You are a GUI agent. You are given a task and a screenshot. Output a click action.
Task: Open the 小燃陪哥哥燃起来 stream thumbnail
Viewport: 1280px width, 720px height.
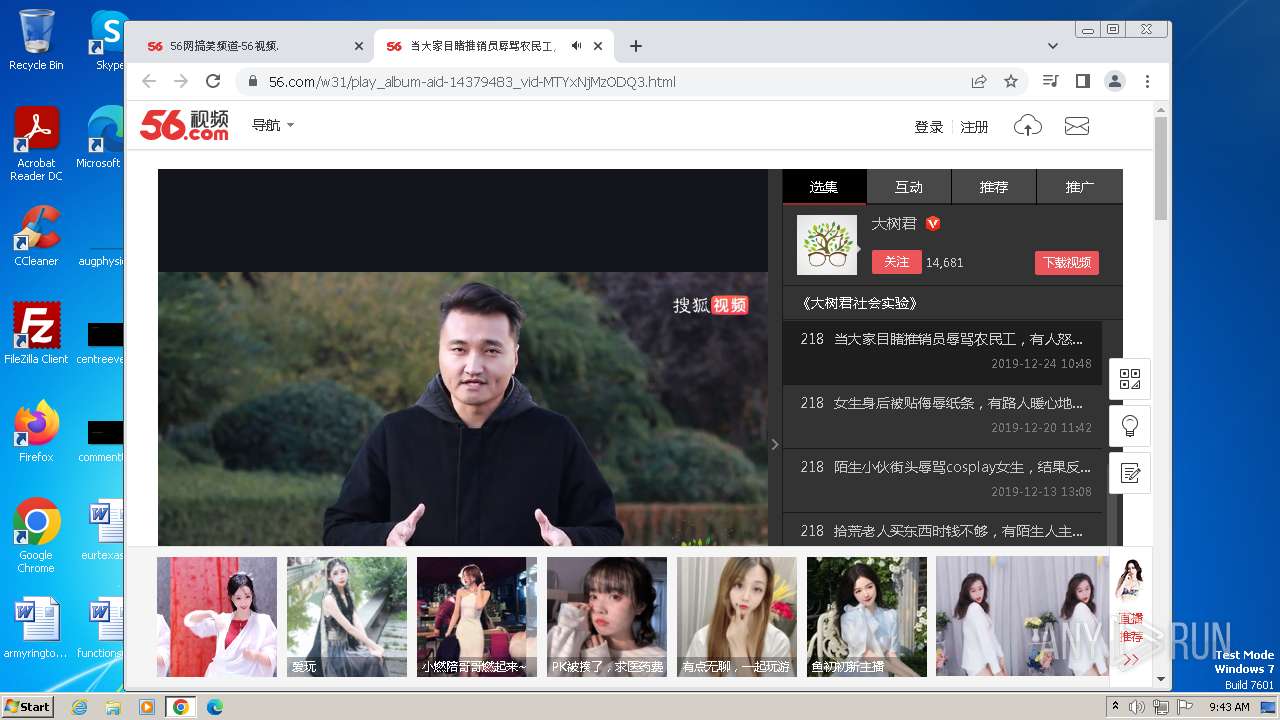(477, 617)
